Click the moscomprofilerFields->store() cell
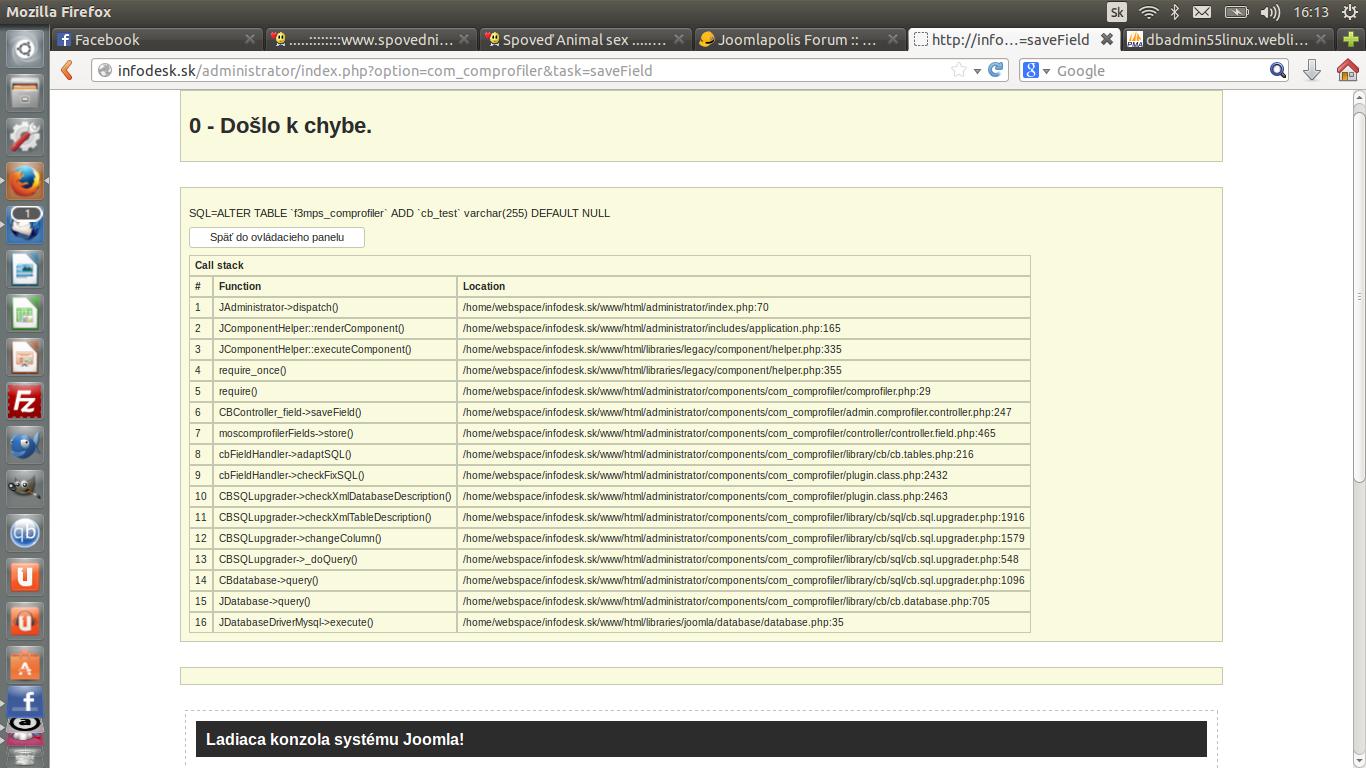The width and height of the screenshot is (1366, 768). point(334,433)
